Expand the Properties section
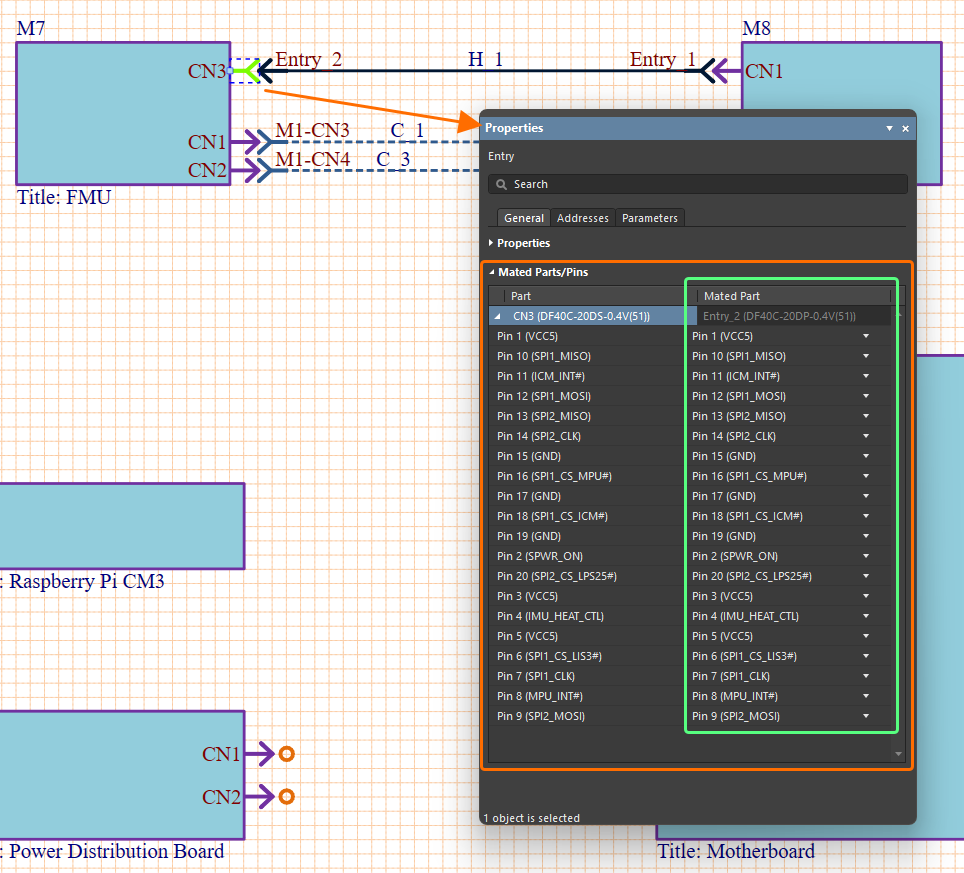Viewport: 964px width, 873px height. [x=491, y=243]
